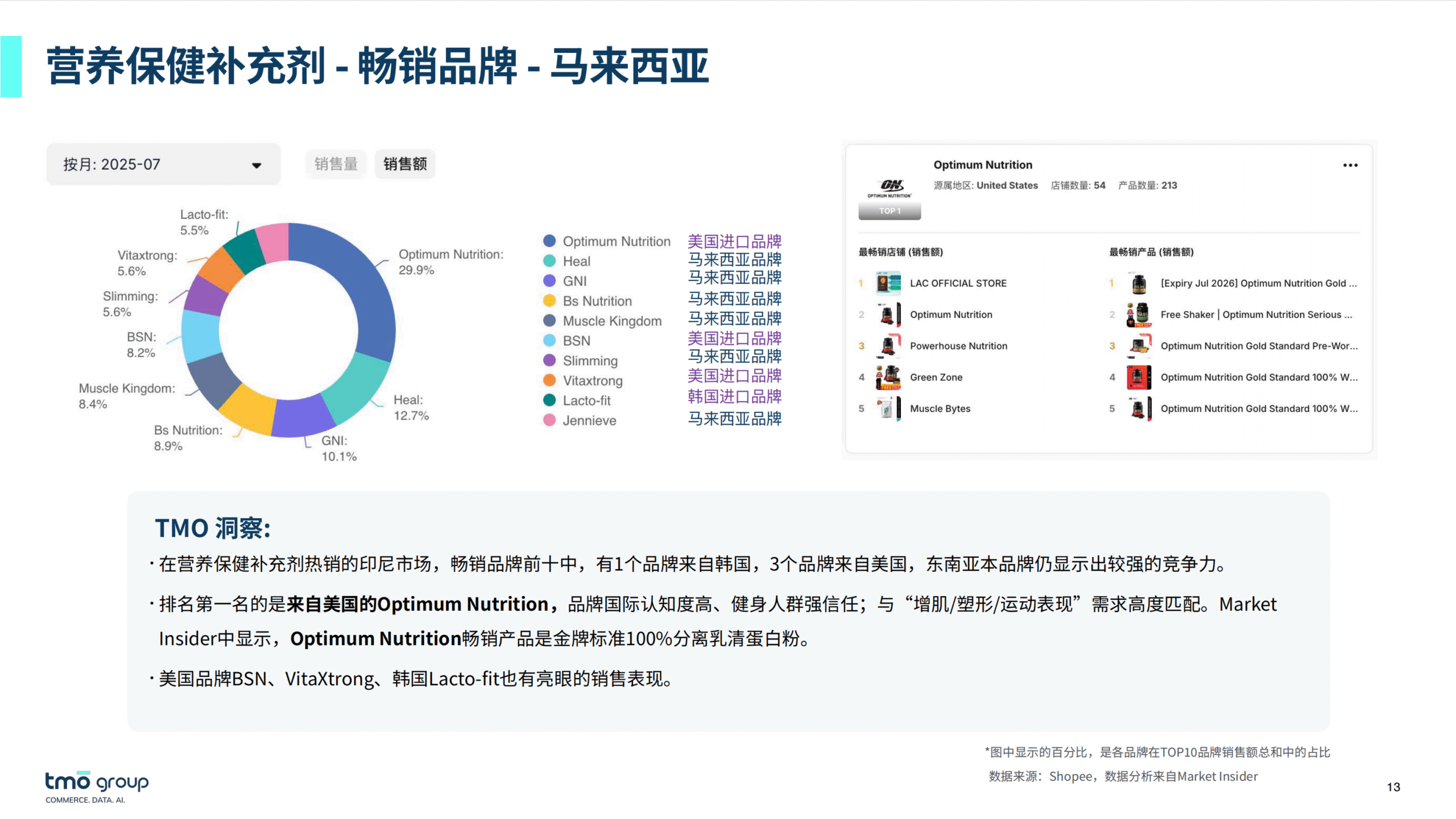Select the BSN light-blue color dot

[x=549, y=340]
